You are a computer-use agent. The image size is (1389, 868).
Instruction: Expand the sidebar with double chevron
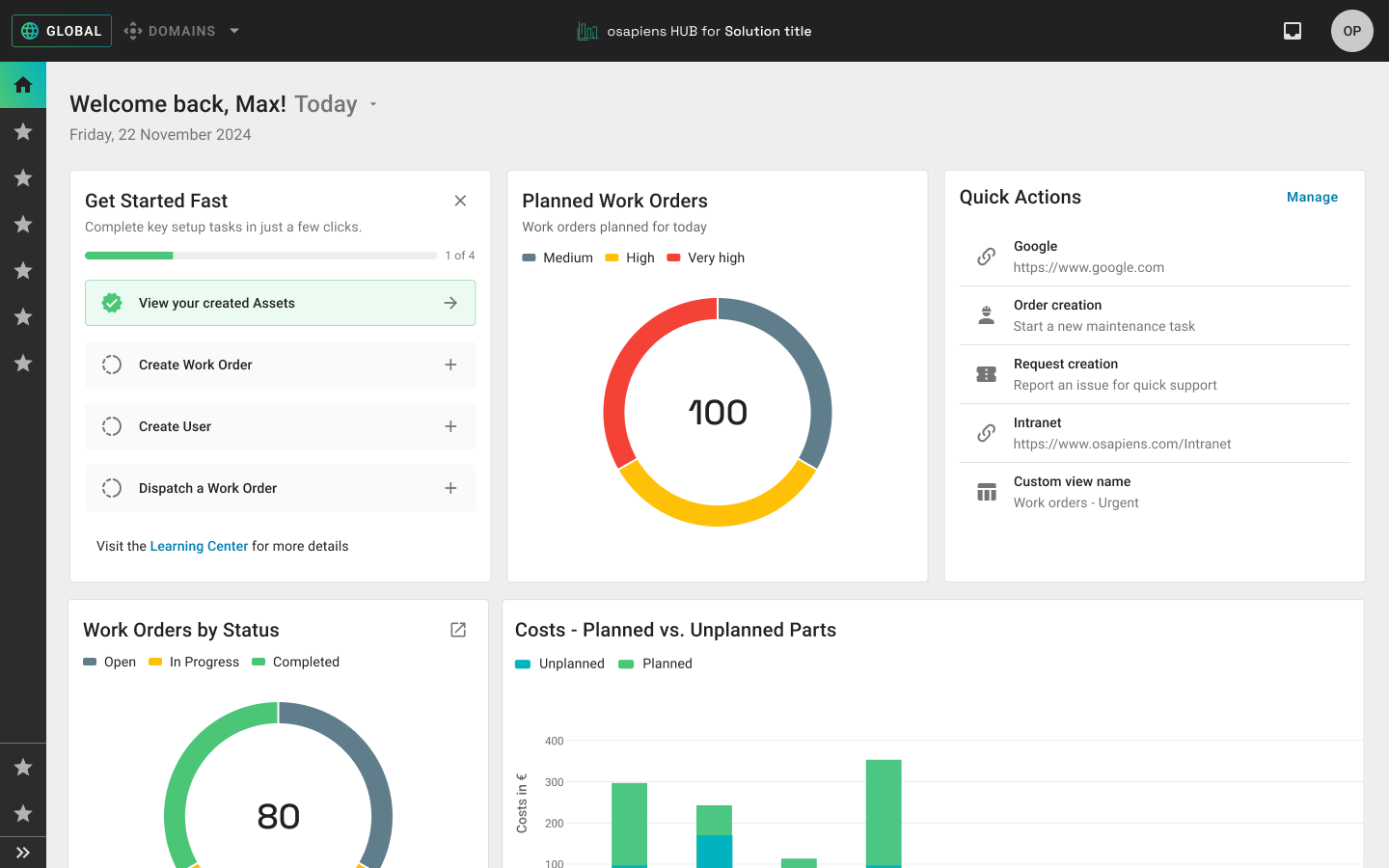tap(23, 853)
